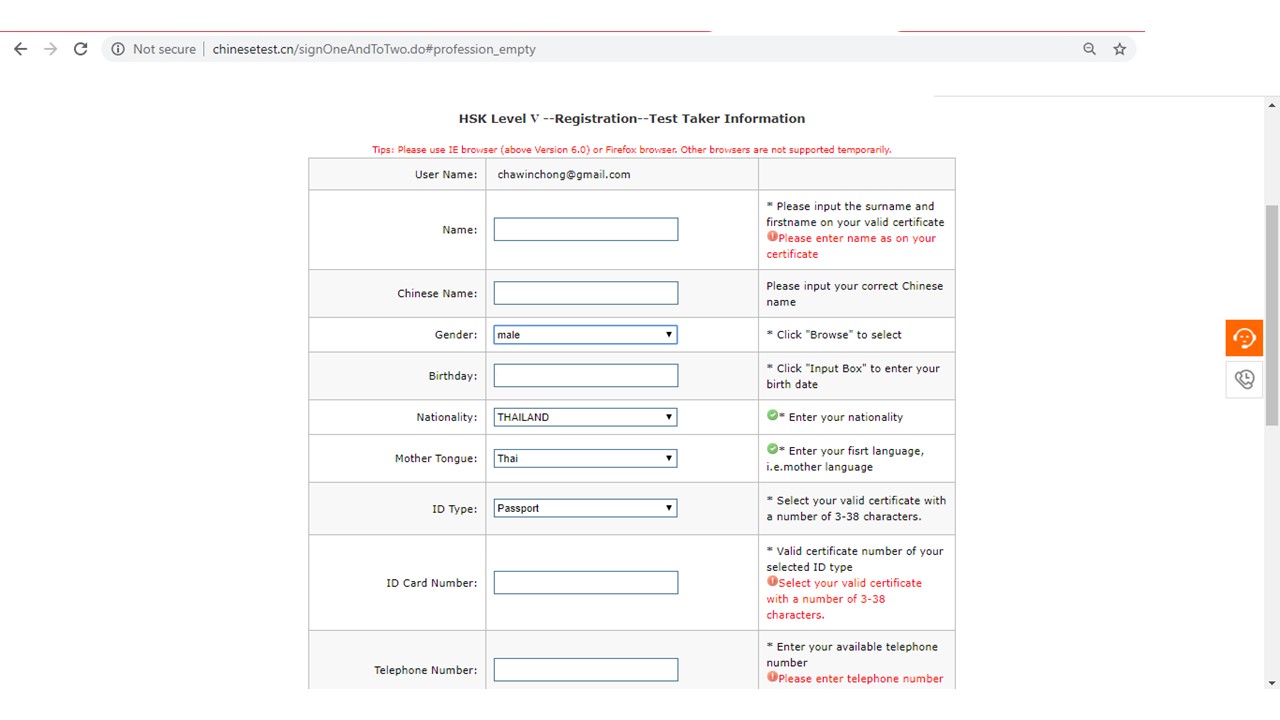Click the 'ID Card Number:' label
The height and width of the screenshot is (720, 1280).
click(432, 583)
